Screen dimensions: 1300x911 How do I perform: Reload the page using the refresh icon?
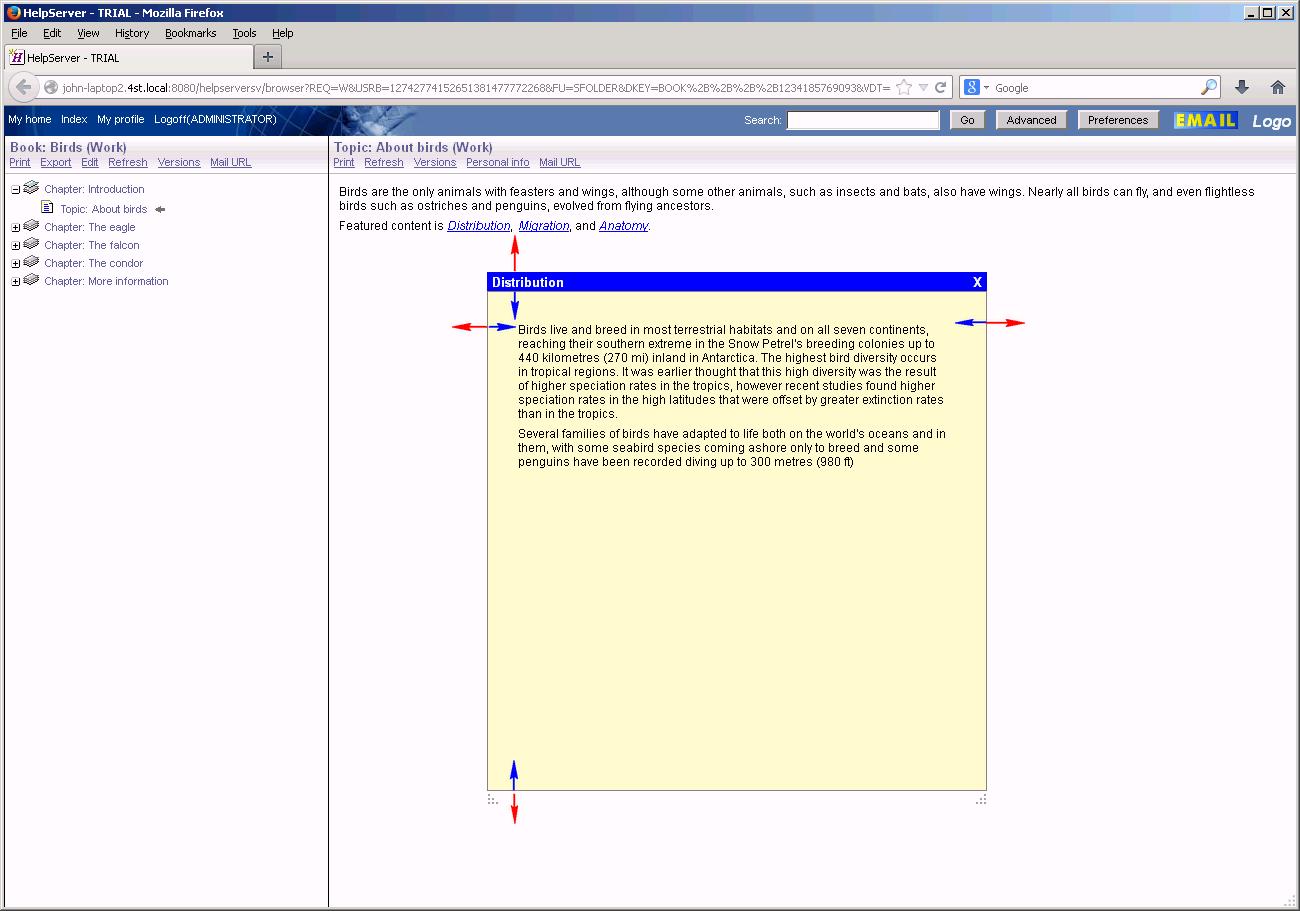point(941,87)
